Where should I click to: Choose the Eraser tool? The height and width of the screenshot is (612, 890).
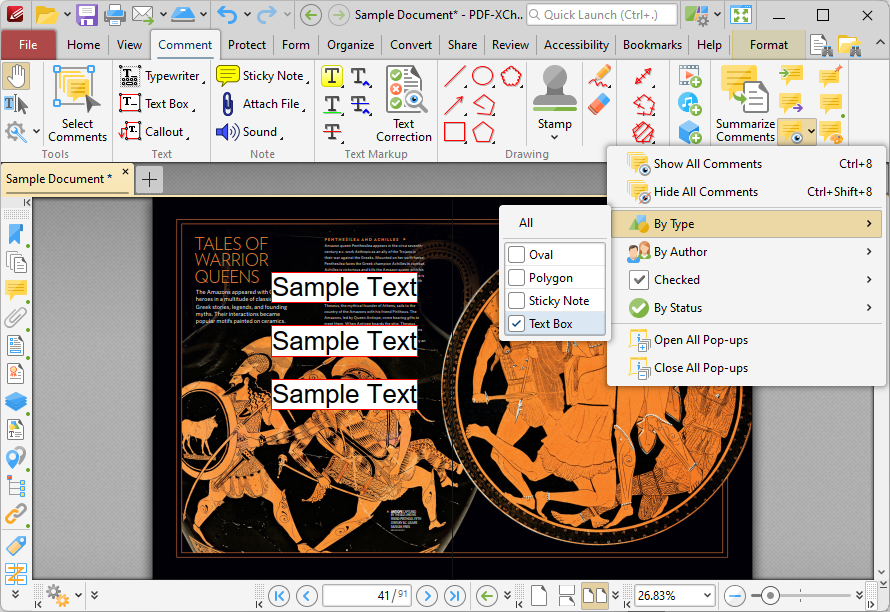[x=599, y=104]
